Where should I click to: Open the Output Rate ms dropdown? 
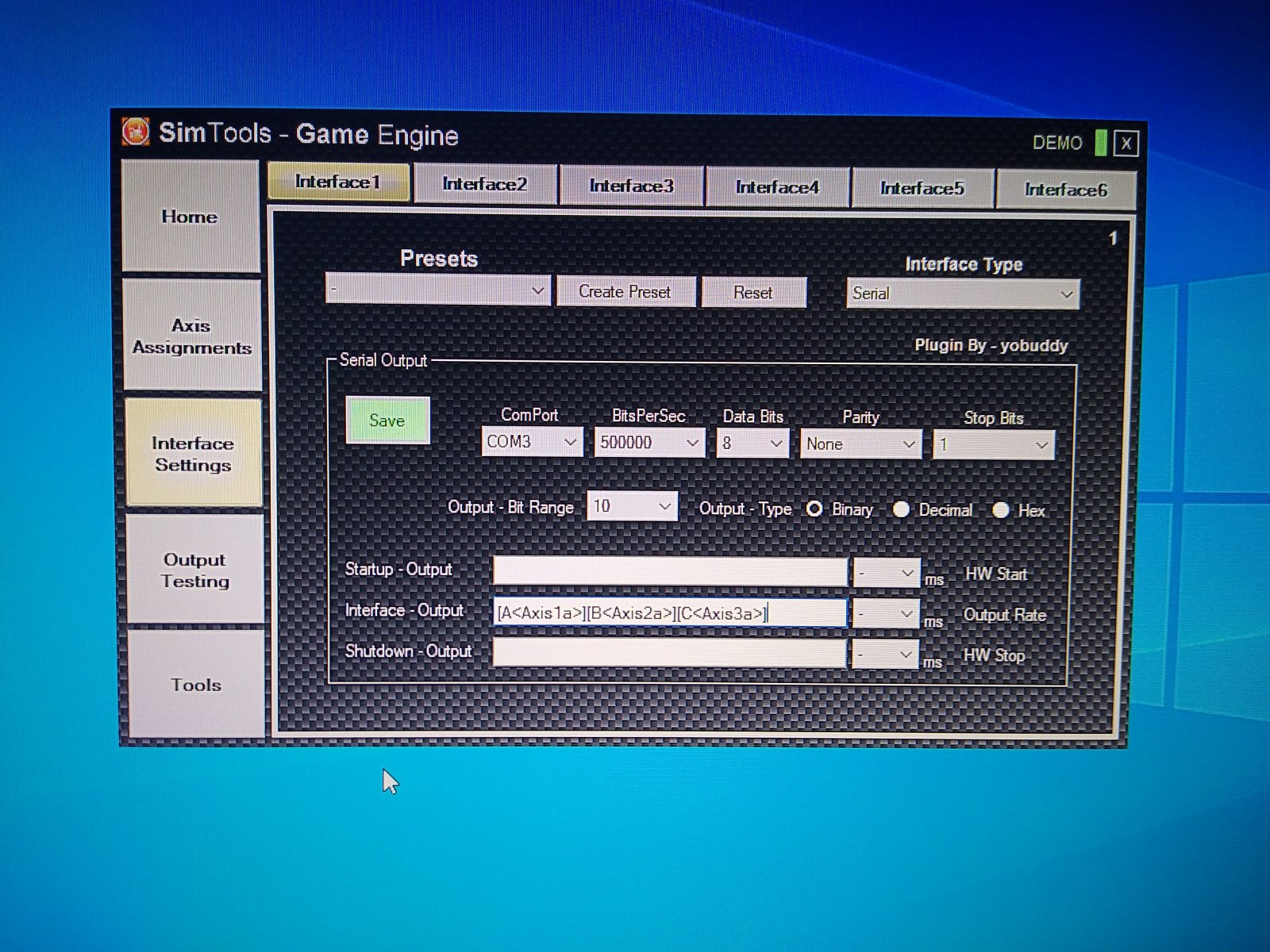(886, 613)
